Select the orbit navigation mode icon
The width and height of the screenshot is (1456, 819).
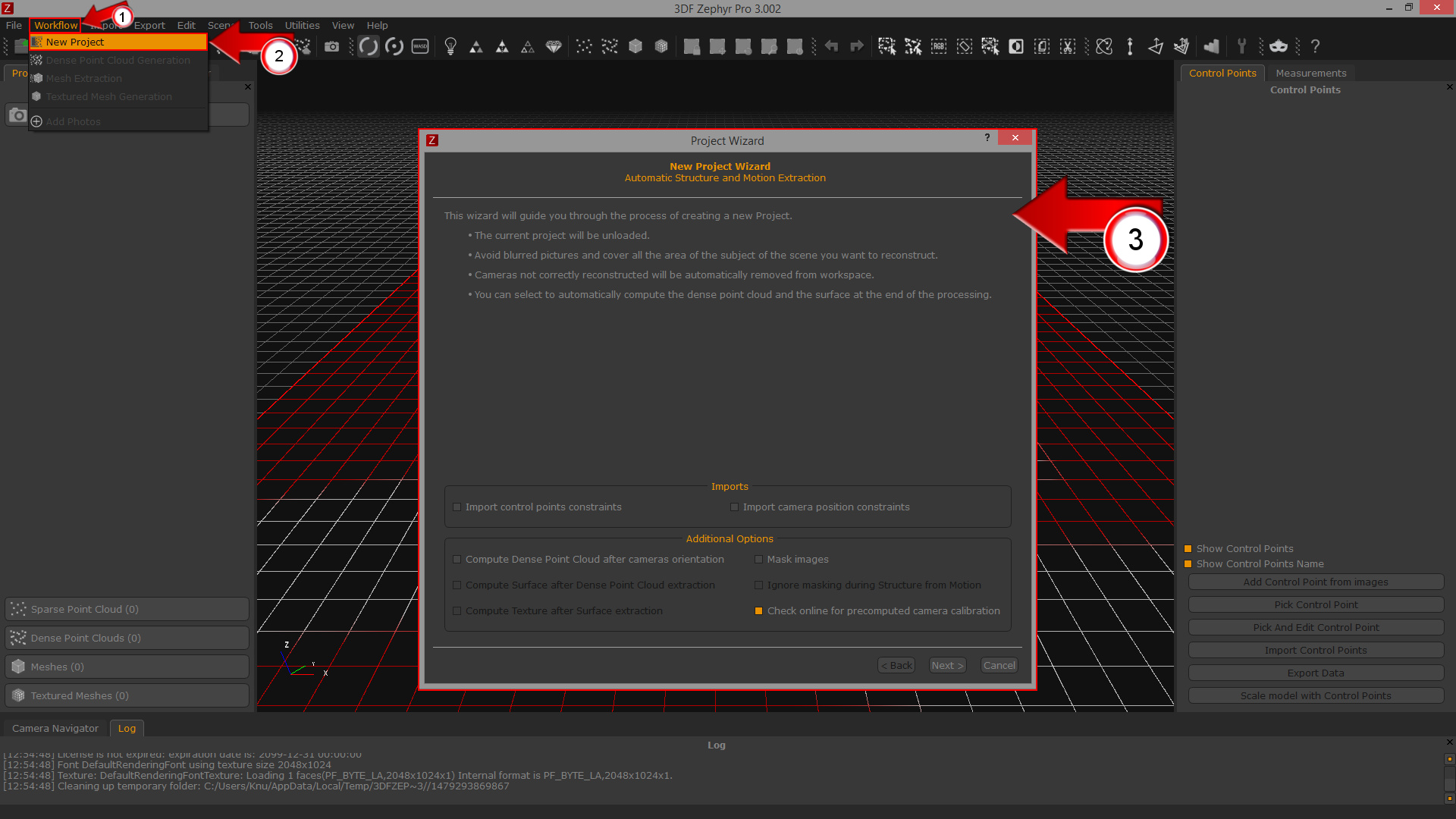(369, 47)
